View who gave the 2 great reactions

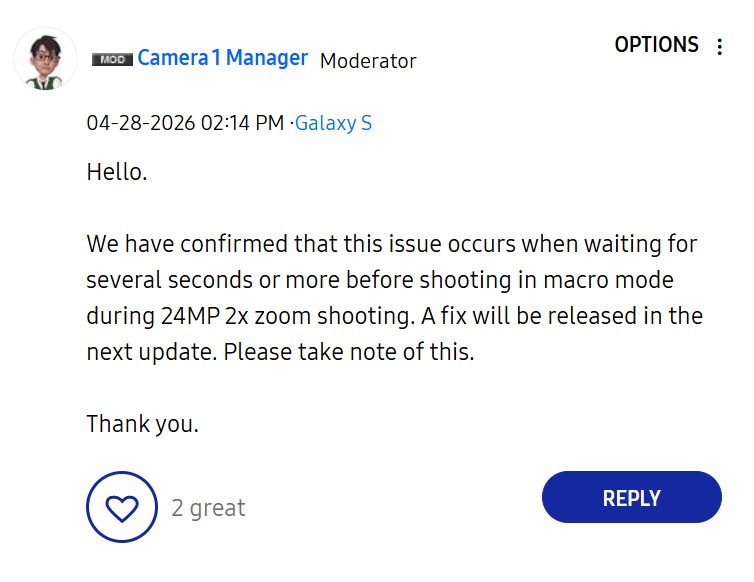208,508
